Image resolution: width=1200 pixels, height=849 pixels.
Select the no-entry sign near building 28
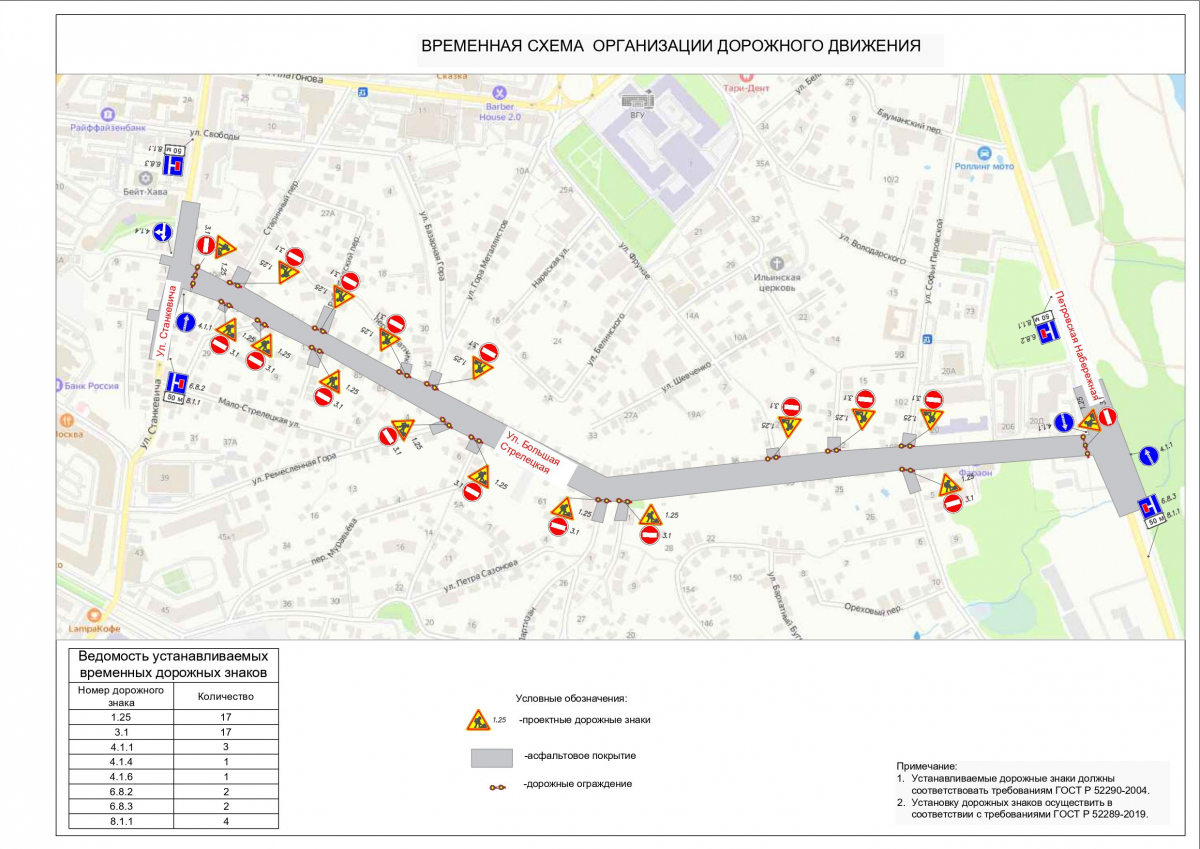pyautogui.click(x=649, y=537)
